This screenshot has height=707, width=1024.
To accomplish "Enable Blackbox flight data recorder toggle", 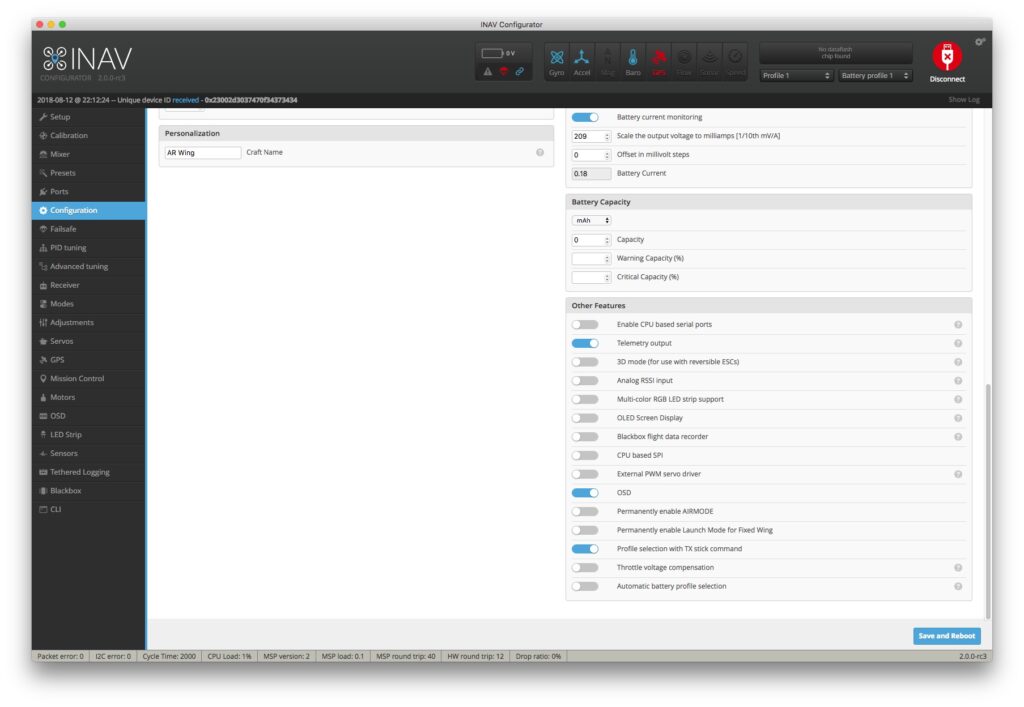I will pos(585,437).
